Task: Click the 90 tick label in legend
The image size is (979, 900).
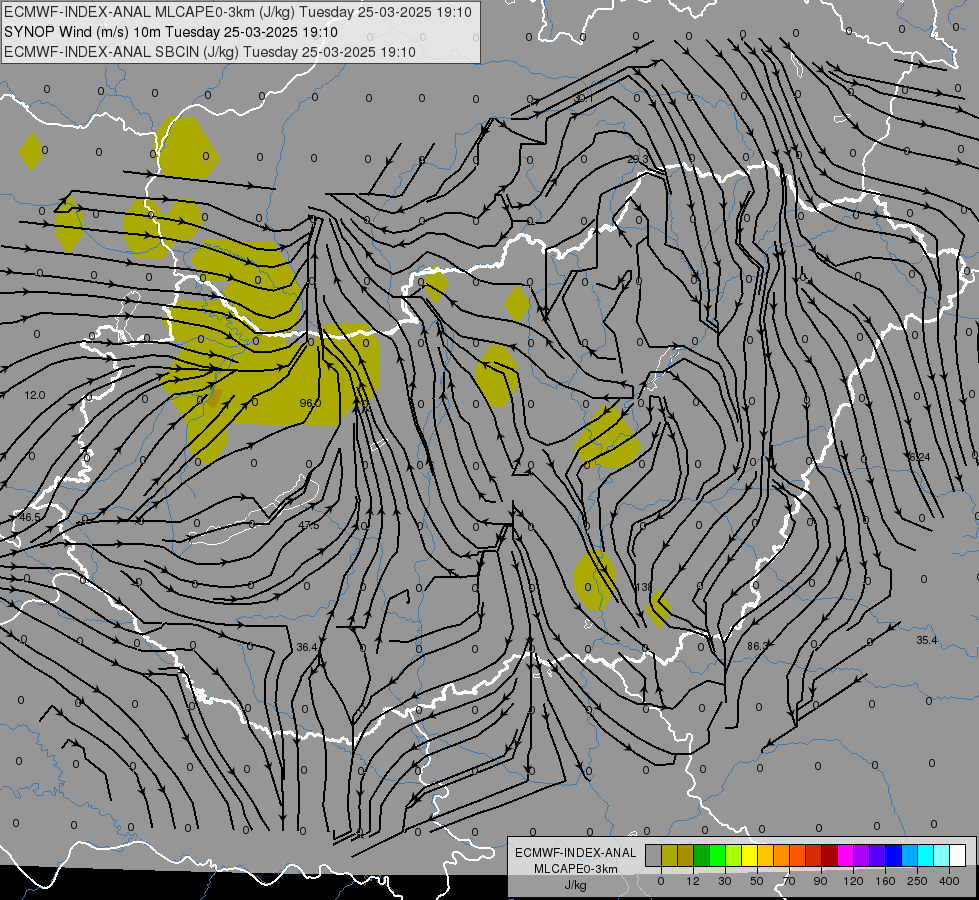Action: pyautogui.click(x=820, y=881)
